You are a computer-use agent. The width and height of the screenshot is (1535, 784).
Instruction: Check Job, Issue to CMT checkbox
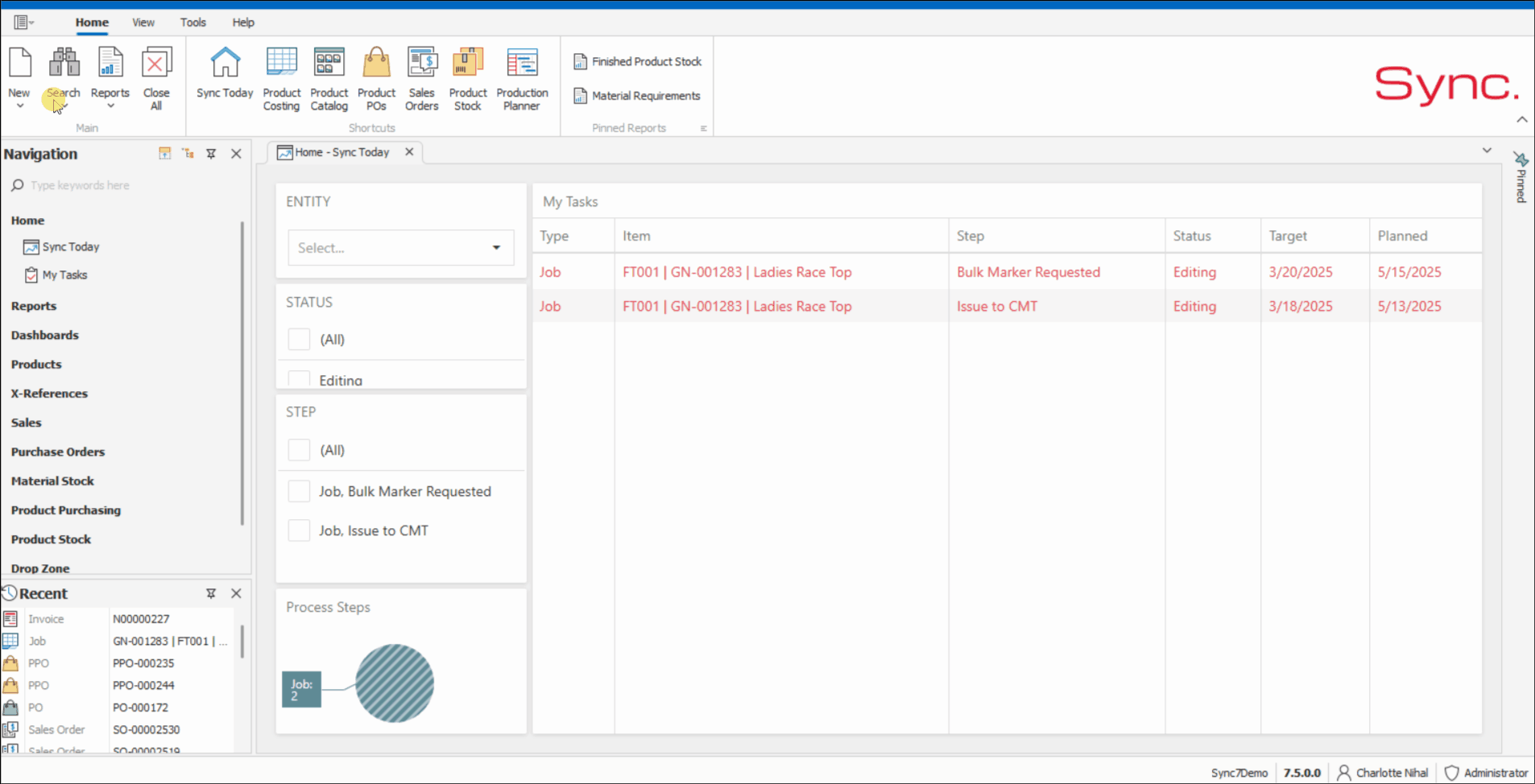[x=299, y=530]
